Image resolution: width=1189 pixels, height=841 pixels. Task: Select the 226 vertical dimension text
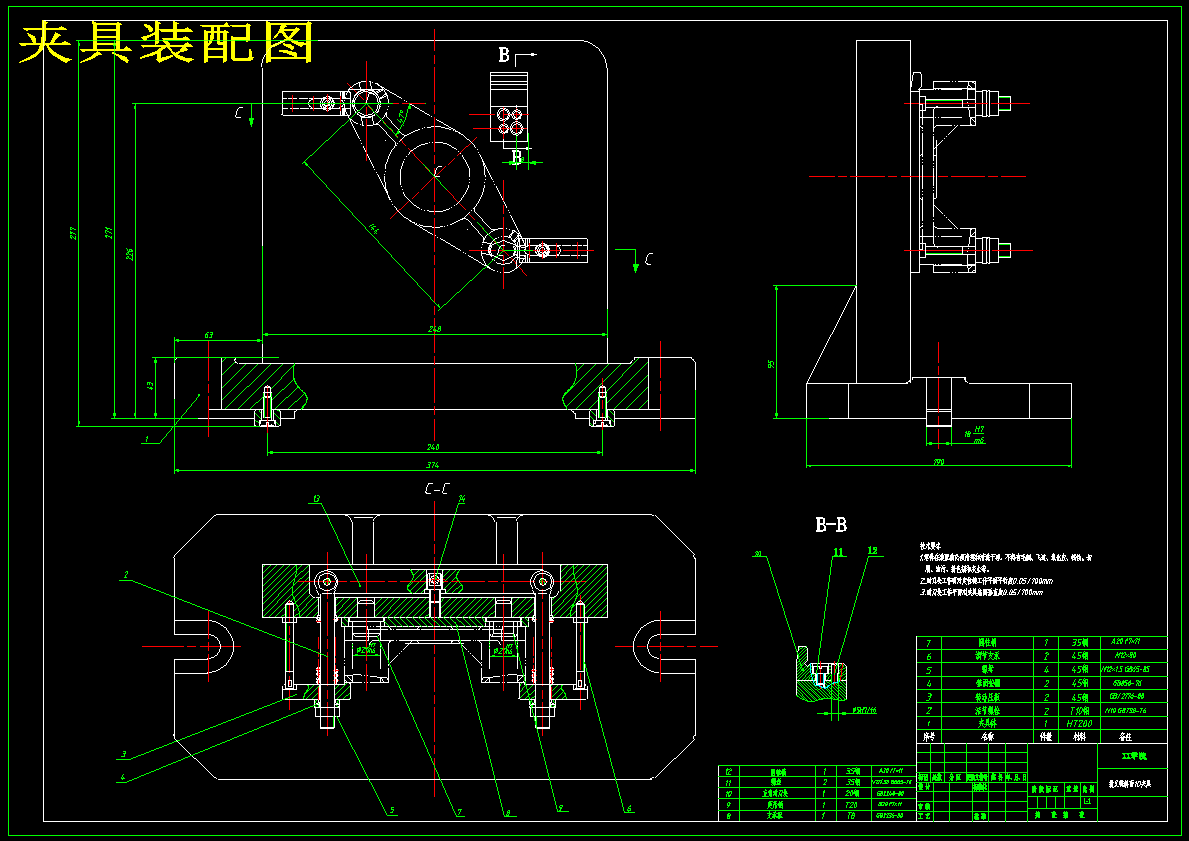(130, 253)
